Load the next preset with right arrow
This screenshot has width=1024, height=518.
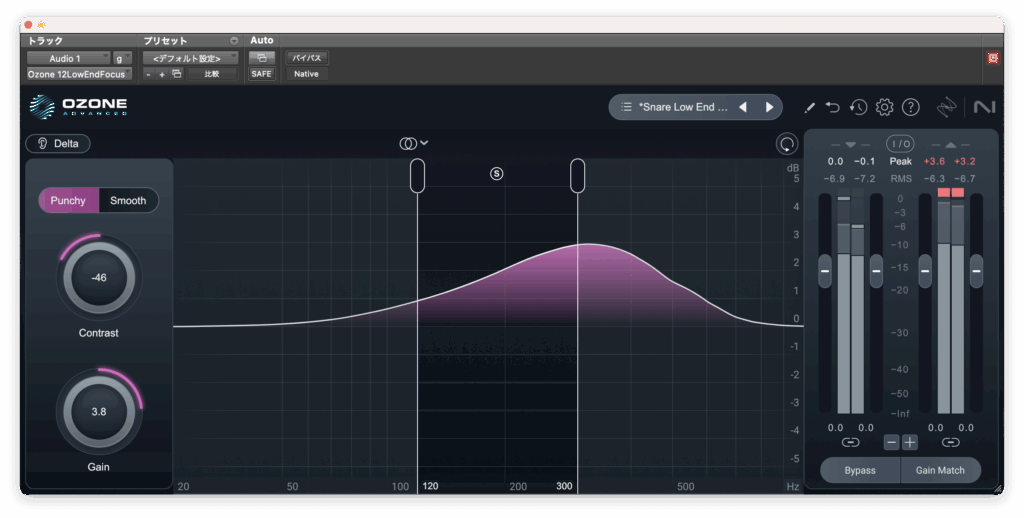click(x=769, y=107)
